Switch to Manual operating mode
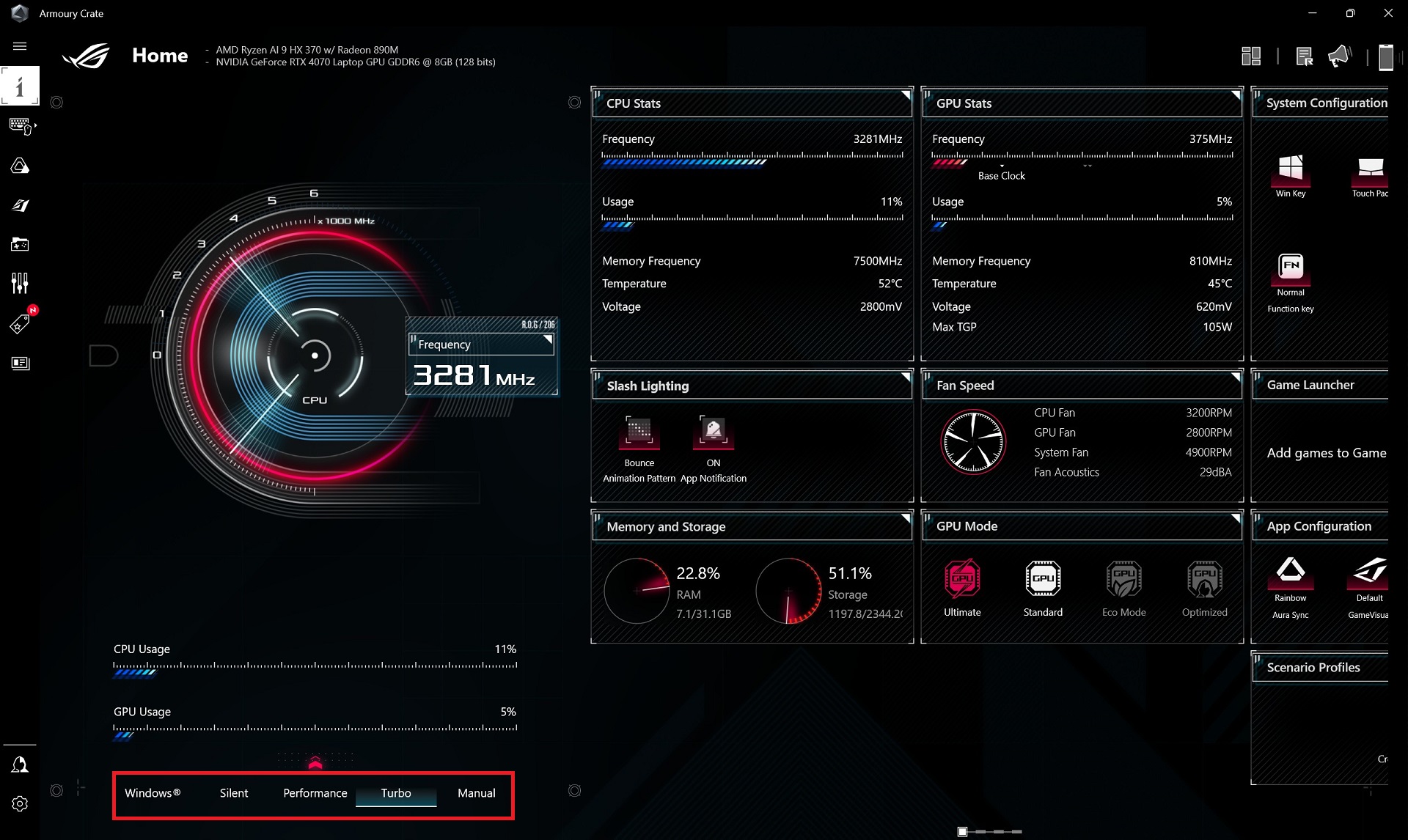Viewport: 1408px width, 840px height. (x=477, y=793)
